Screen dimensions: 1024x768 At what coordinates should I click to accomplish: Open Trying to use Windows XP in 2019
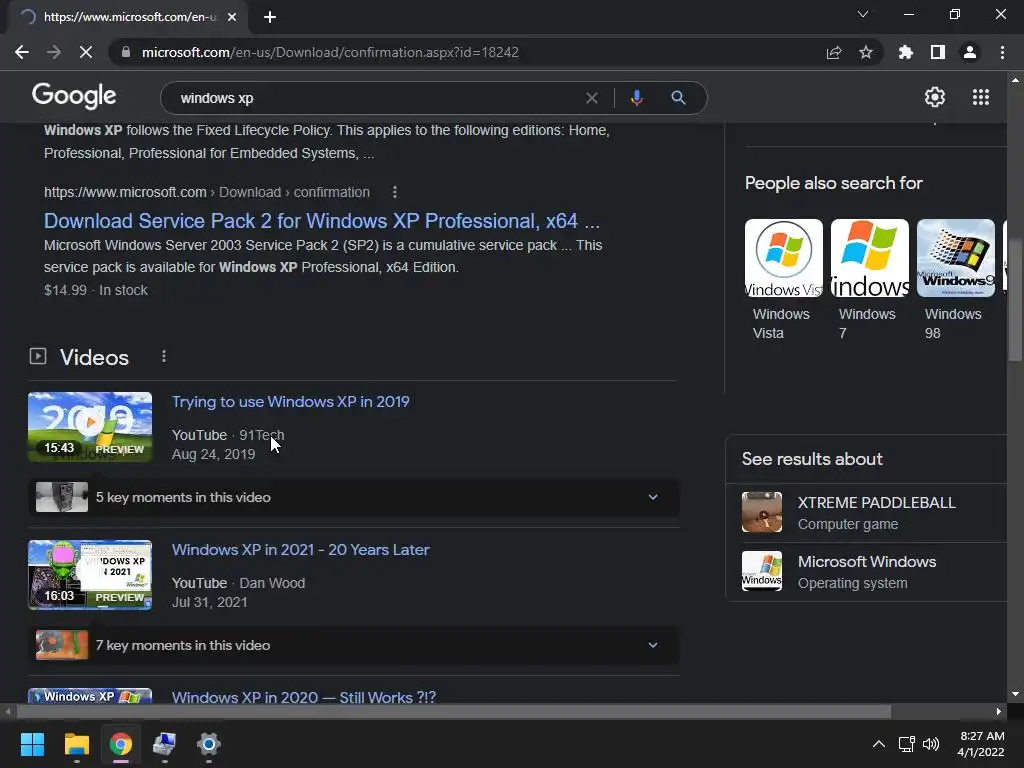click(291, 402)
